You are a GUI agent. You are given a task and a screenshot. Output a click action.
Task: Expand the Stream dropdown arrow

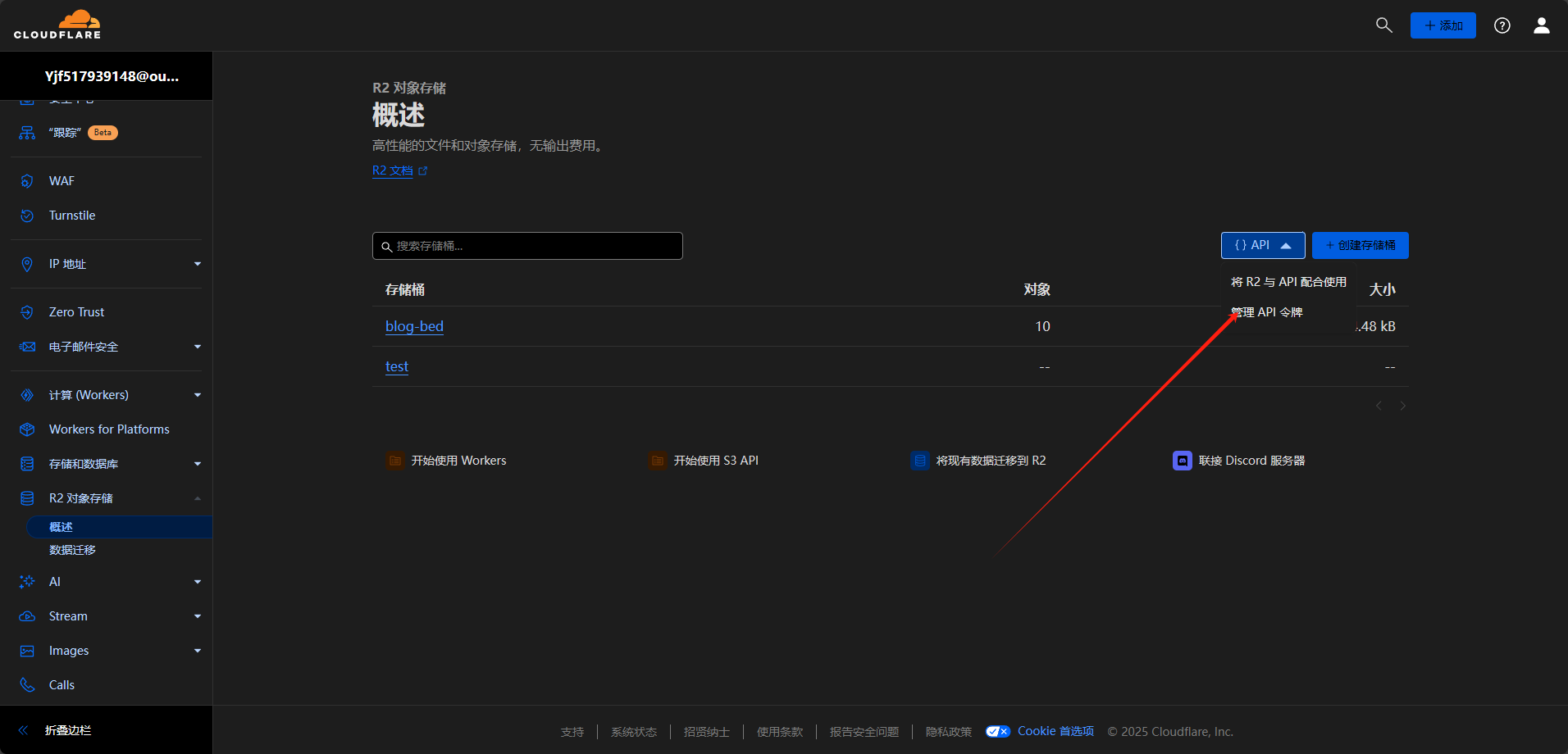tap(198, 616)
